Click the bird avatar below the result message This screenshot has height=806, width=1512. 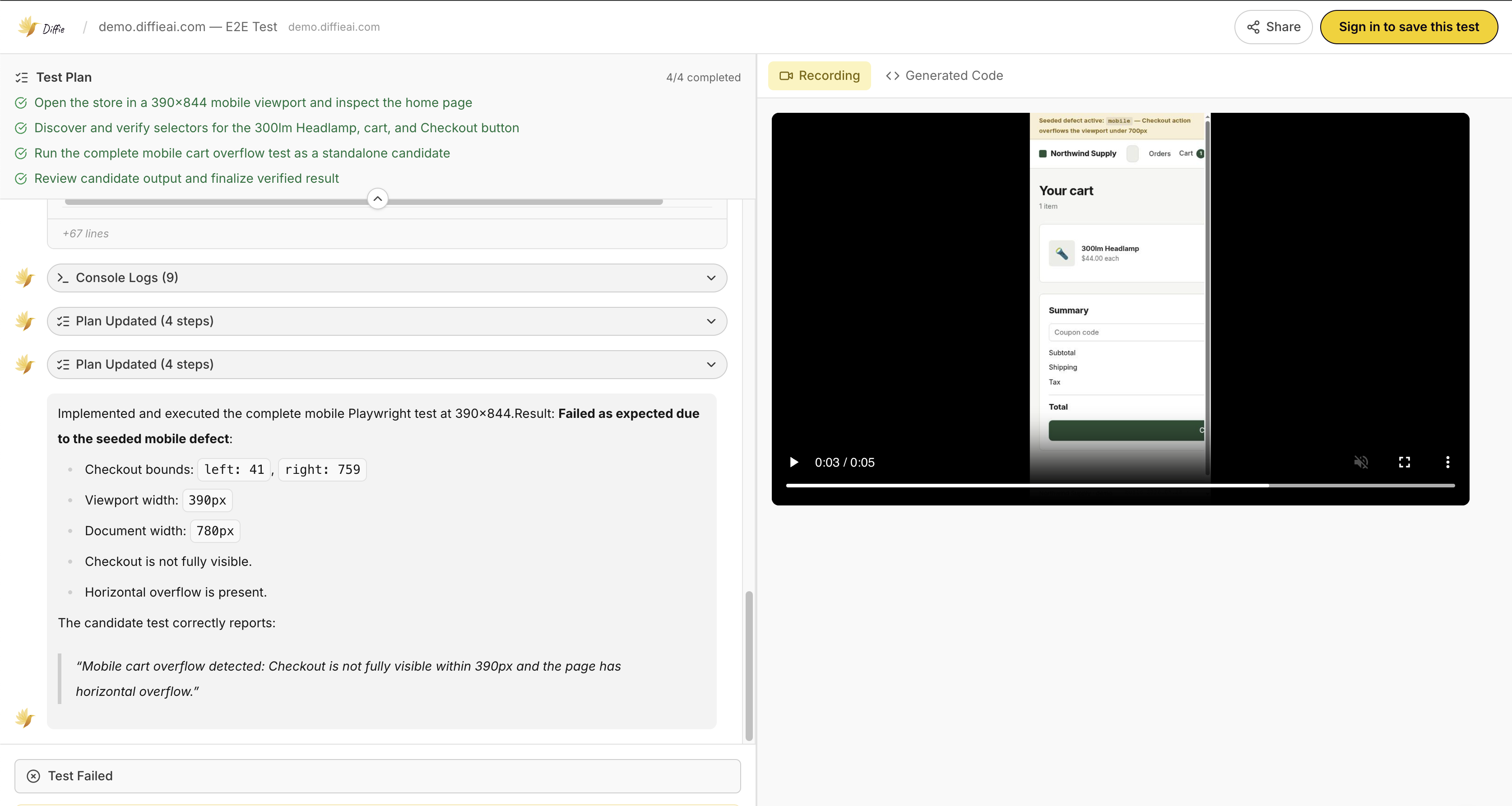(x=25, y=718)
